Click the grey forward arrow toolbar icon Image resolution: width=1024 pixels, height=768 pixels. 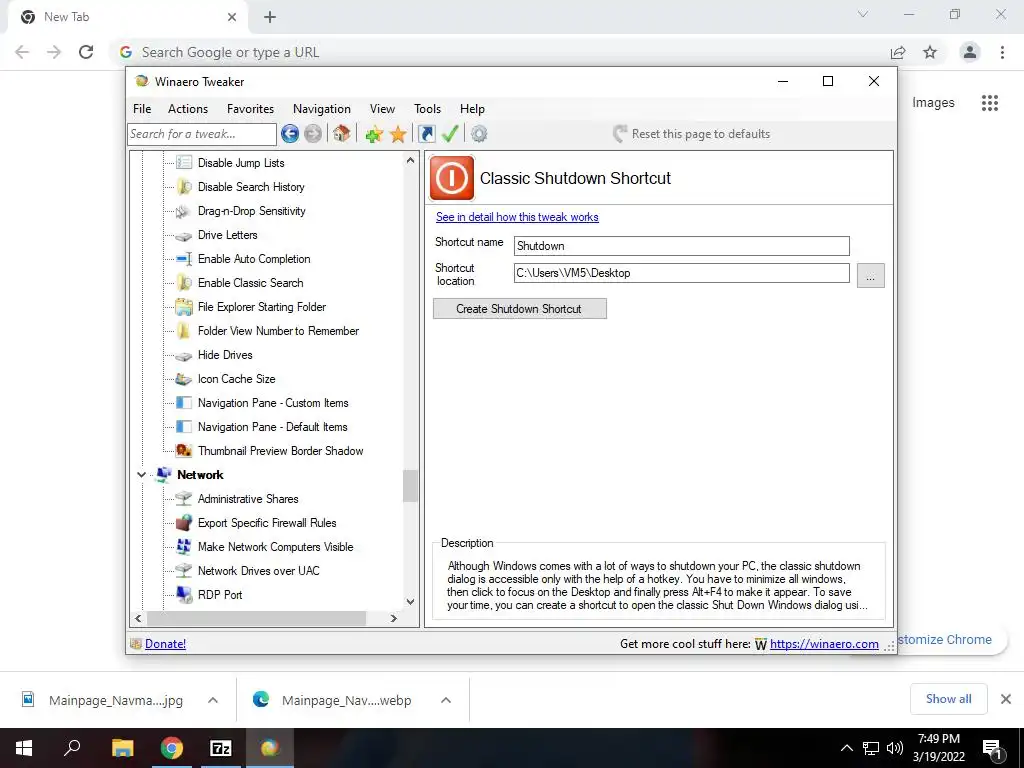pyautogui.click(x=313, y=134)
